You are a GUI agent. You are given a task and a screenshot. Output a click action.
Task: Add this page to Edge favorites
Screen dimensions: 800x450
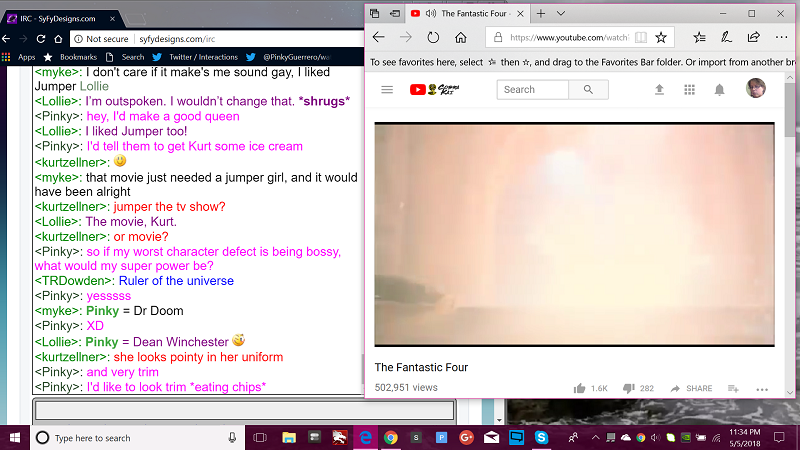661,37
